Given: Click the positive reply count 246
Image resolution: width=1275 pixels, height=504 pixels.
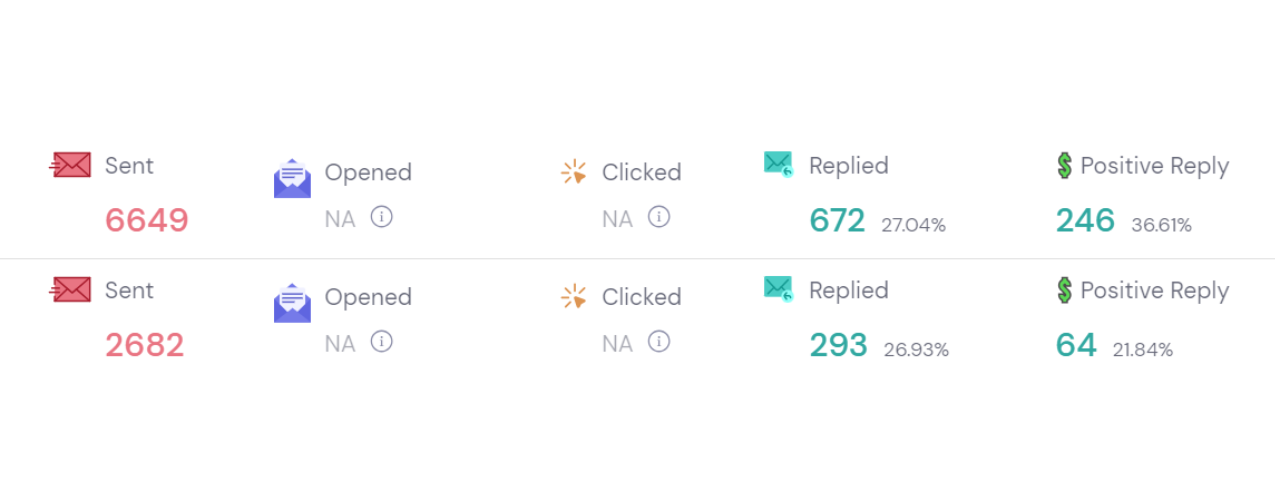Looking at the screenshot, I should tap(1085, 220).
